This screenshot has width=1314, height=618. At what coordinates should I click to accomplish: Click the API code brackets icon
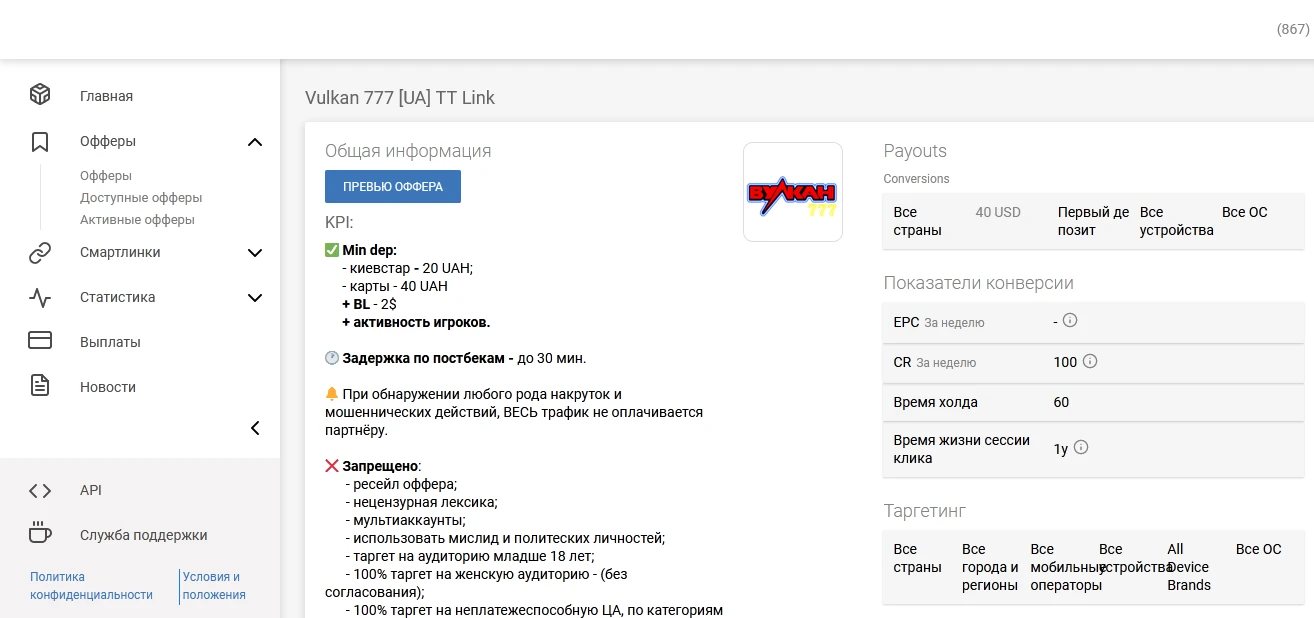[40, 490]
